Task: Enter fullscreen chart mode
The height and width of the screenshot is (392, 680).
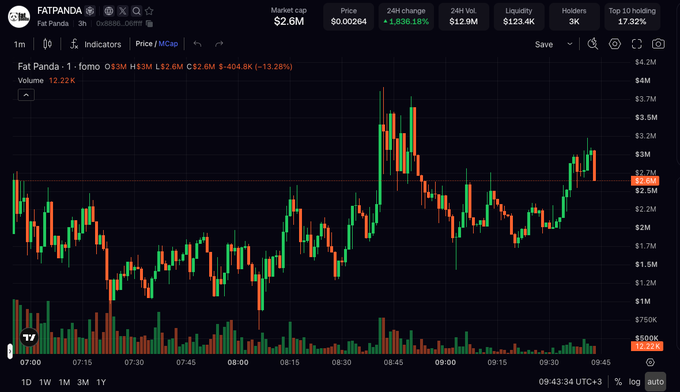Action: [x=637, y=44]
